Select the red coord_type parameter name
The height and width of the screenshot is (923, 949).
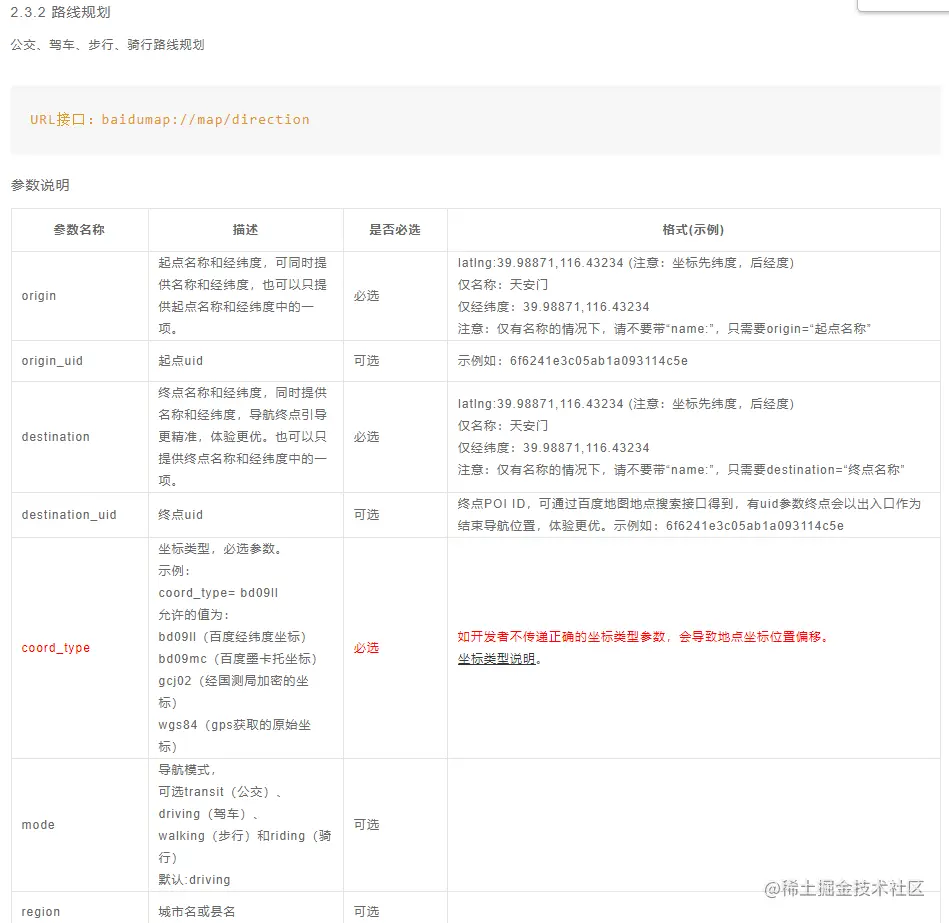(56, 648)
